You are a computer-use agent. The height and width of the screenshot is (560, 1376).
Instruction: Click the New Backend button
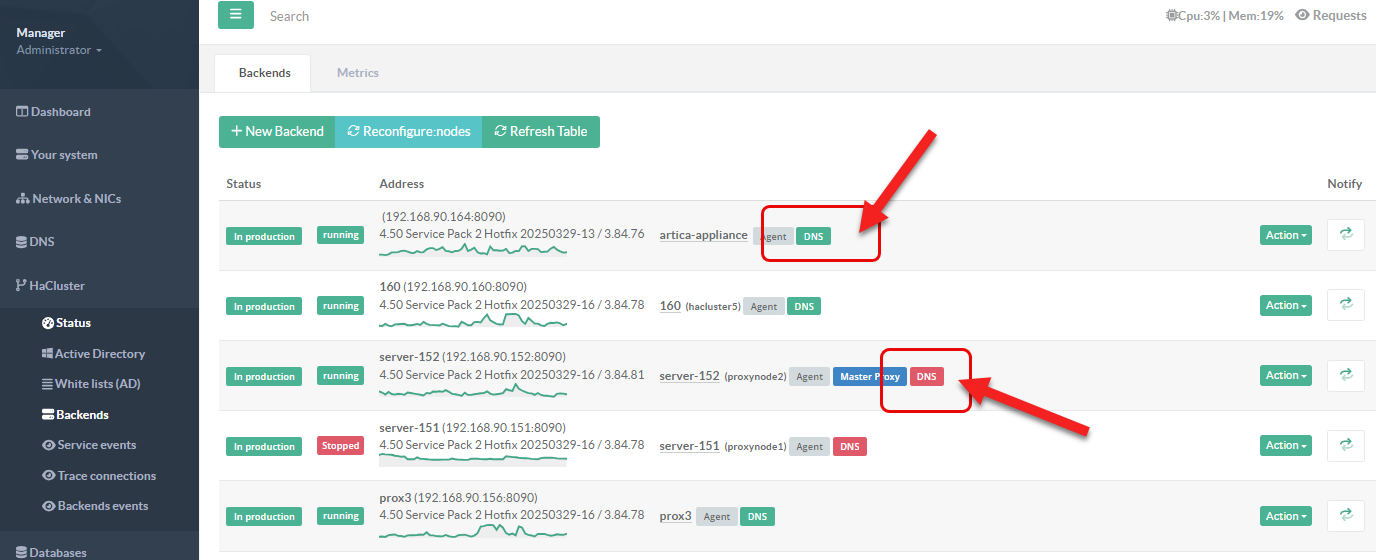point(277,131)
